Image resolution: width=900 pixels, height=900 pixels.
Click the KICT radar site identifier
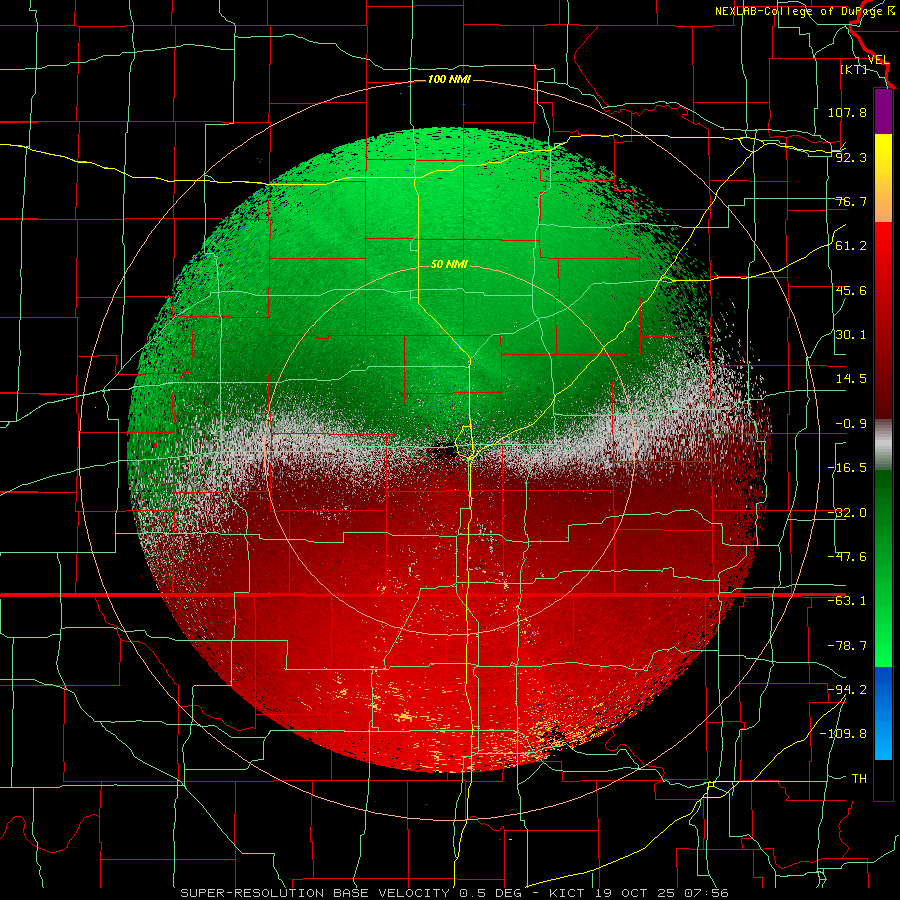[567, 893]
